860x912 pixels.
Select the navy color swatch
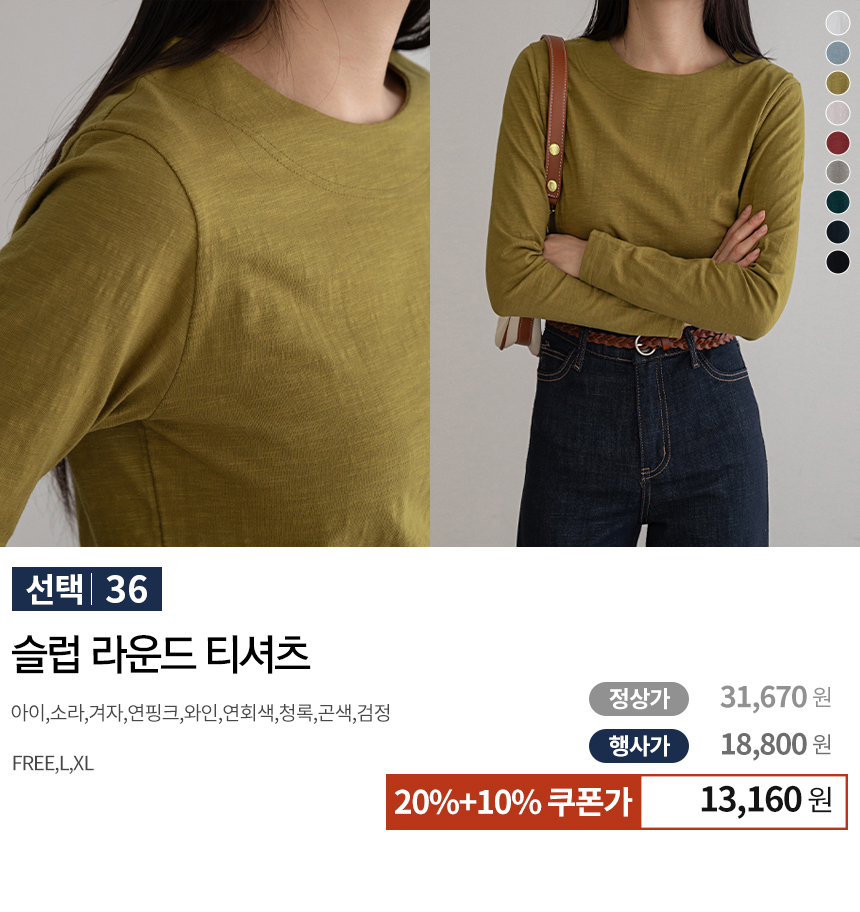[x=838, y=231]
